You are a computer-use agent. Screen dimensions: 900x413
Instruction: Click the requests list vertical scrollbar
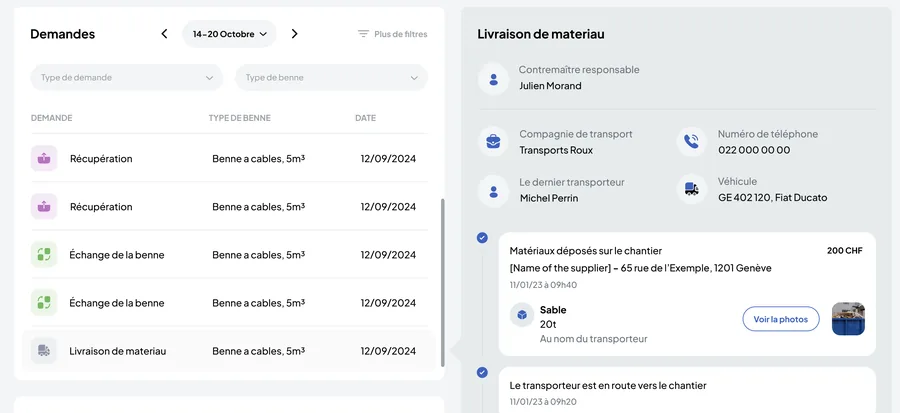point(443,283)
